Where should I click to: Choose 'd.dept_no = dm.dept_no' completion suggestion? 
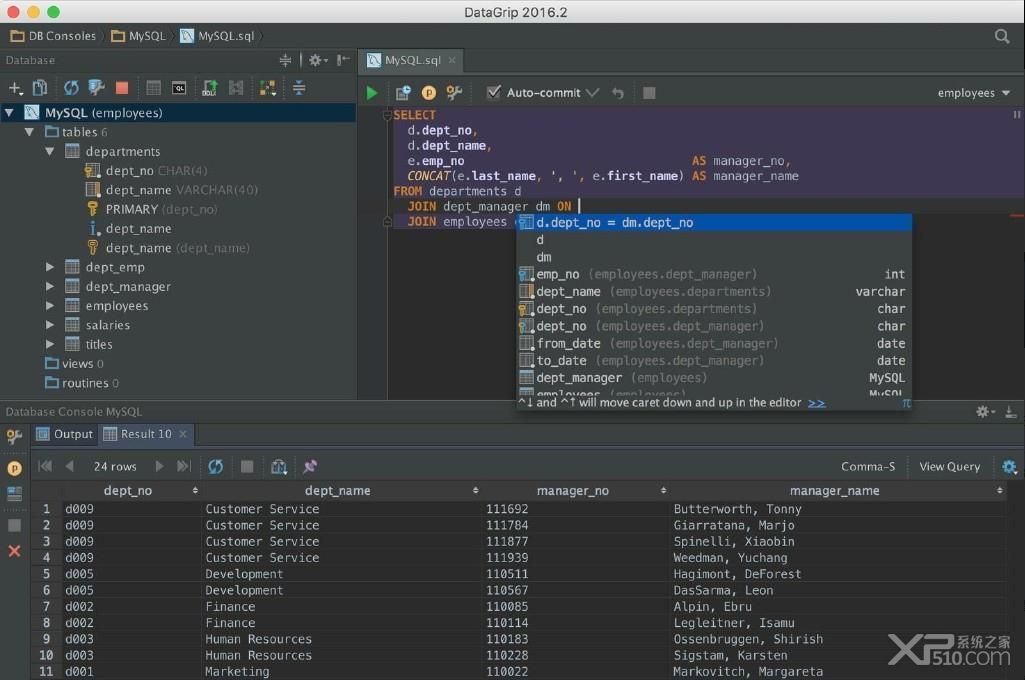pyautogui.click(x=714, y=222)
